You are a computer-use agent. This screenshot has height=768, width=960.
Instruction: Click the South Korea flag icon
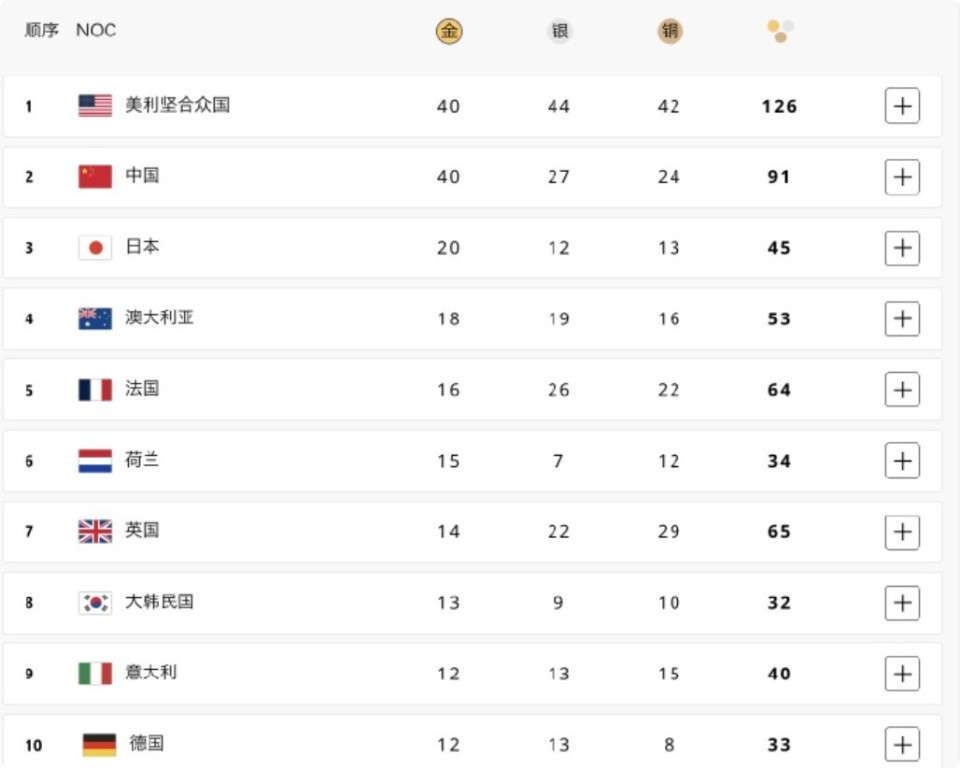point(95,603)
